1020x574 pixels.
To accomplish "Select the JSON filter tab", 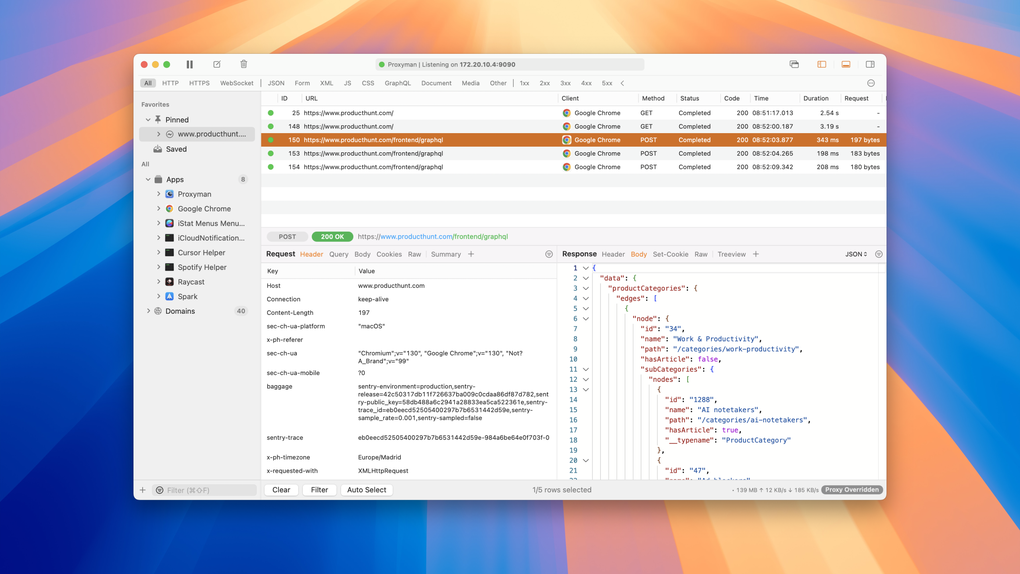I will tap(276, 83).
